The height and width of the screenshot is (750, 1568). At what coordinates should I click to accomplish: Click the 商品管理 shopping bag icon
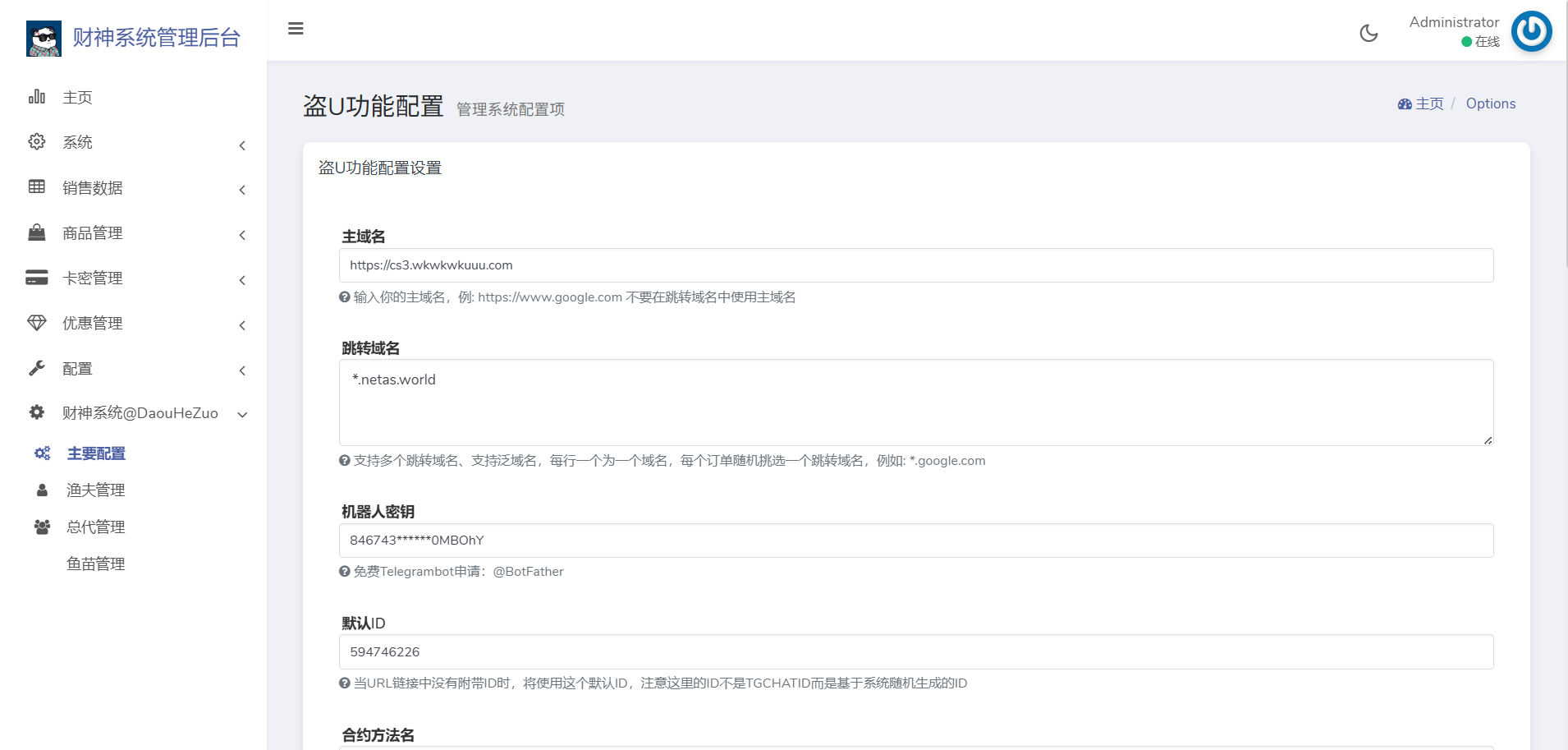pyautogui.click(x=37, y=232)
